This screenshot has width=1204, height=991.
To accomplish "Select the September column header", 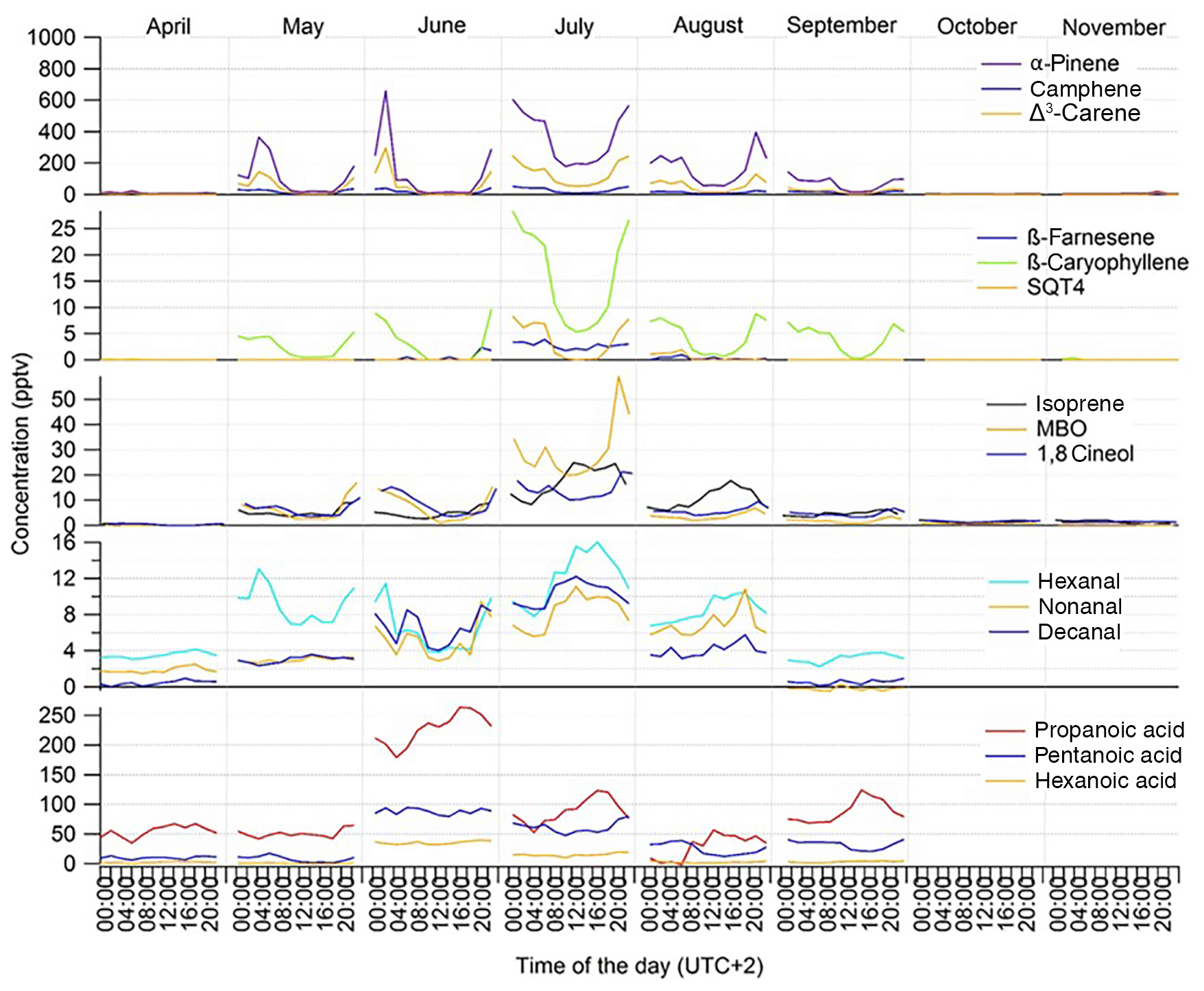I will pos(841,25).
